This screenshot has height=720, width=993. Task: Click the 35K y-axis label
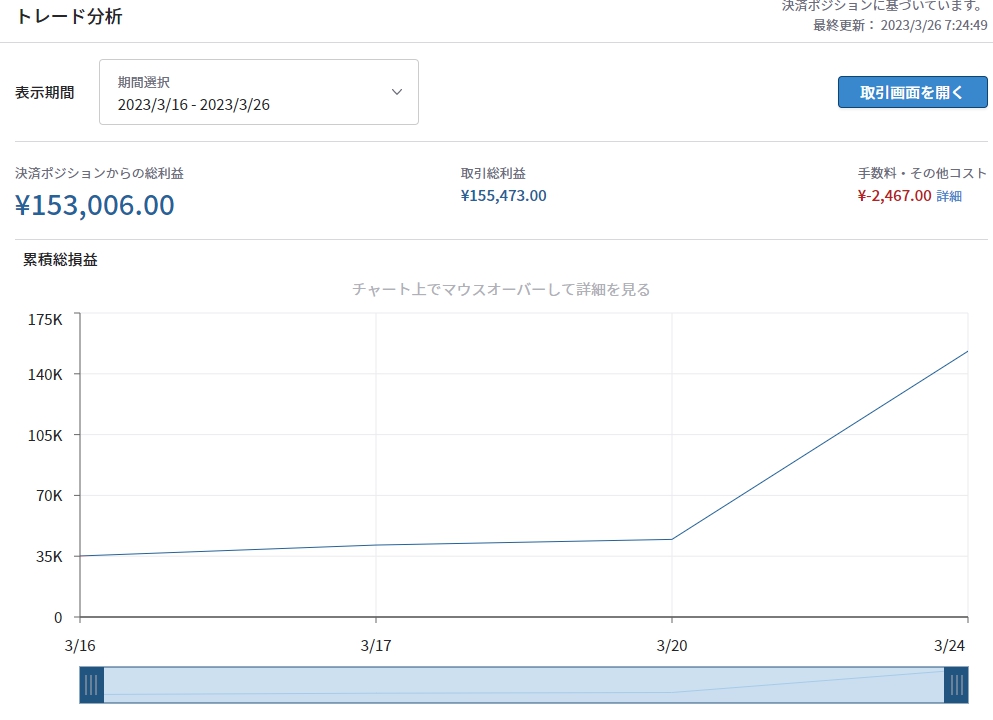click(x=48, y=556)
